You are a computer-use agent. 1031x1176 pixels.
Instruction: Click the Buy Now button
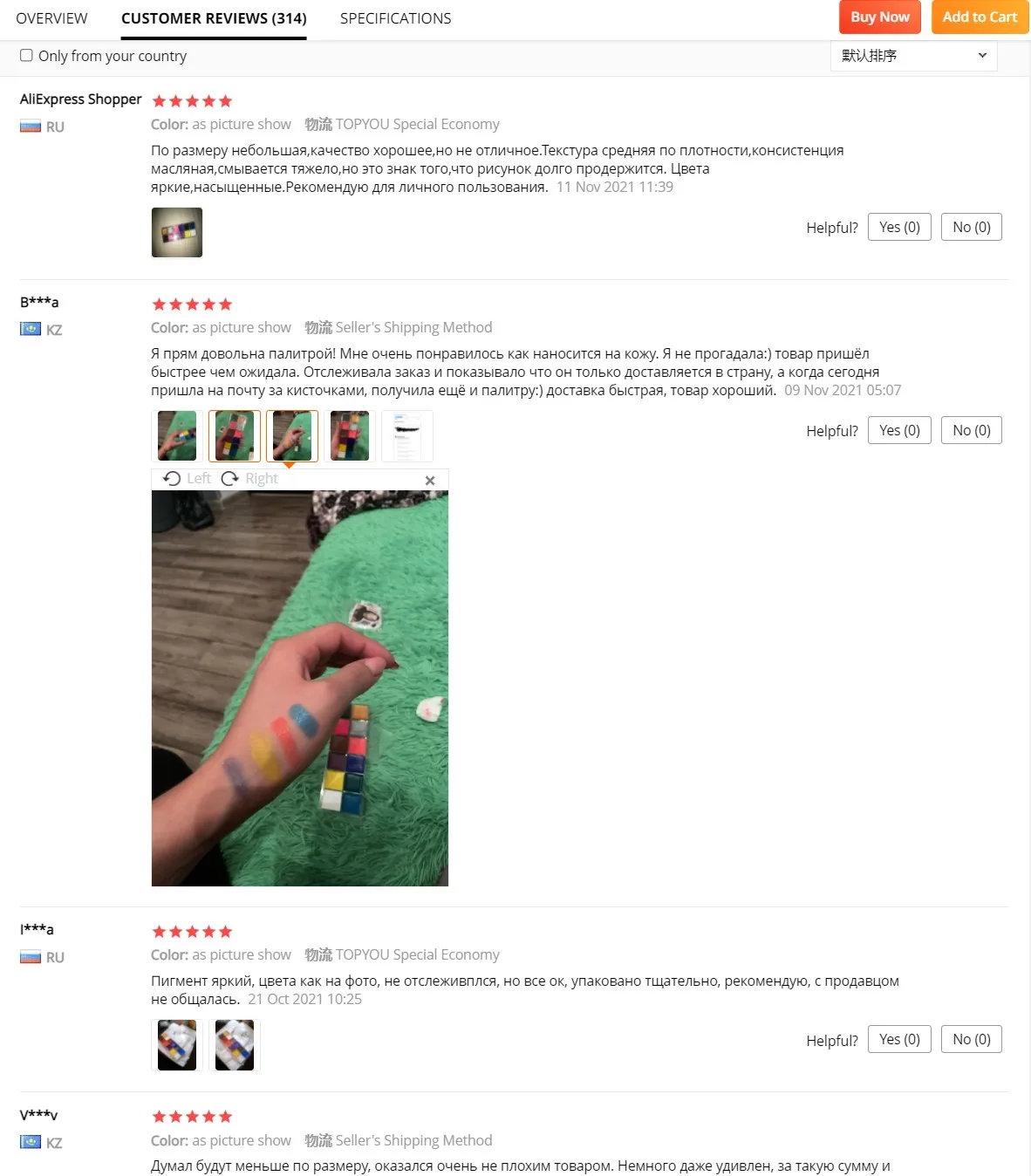tap(880, 17)
